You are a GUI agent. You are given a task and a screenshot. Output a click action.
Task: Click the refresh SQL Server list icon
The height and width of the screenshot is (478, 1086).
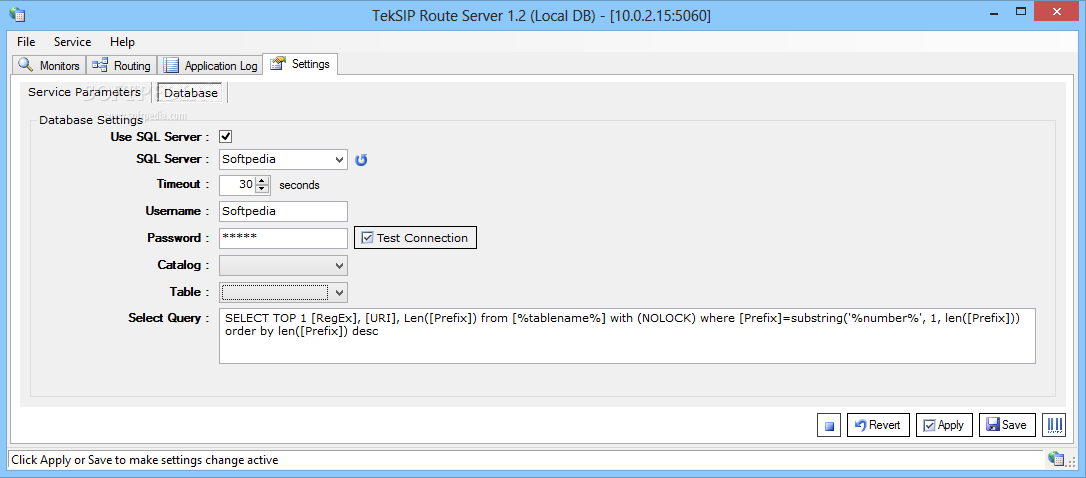[361, 160]
